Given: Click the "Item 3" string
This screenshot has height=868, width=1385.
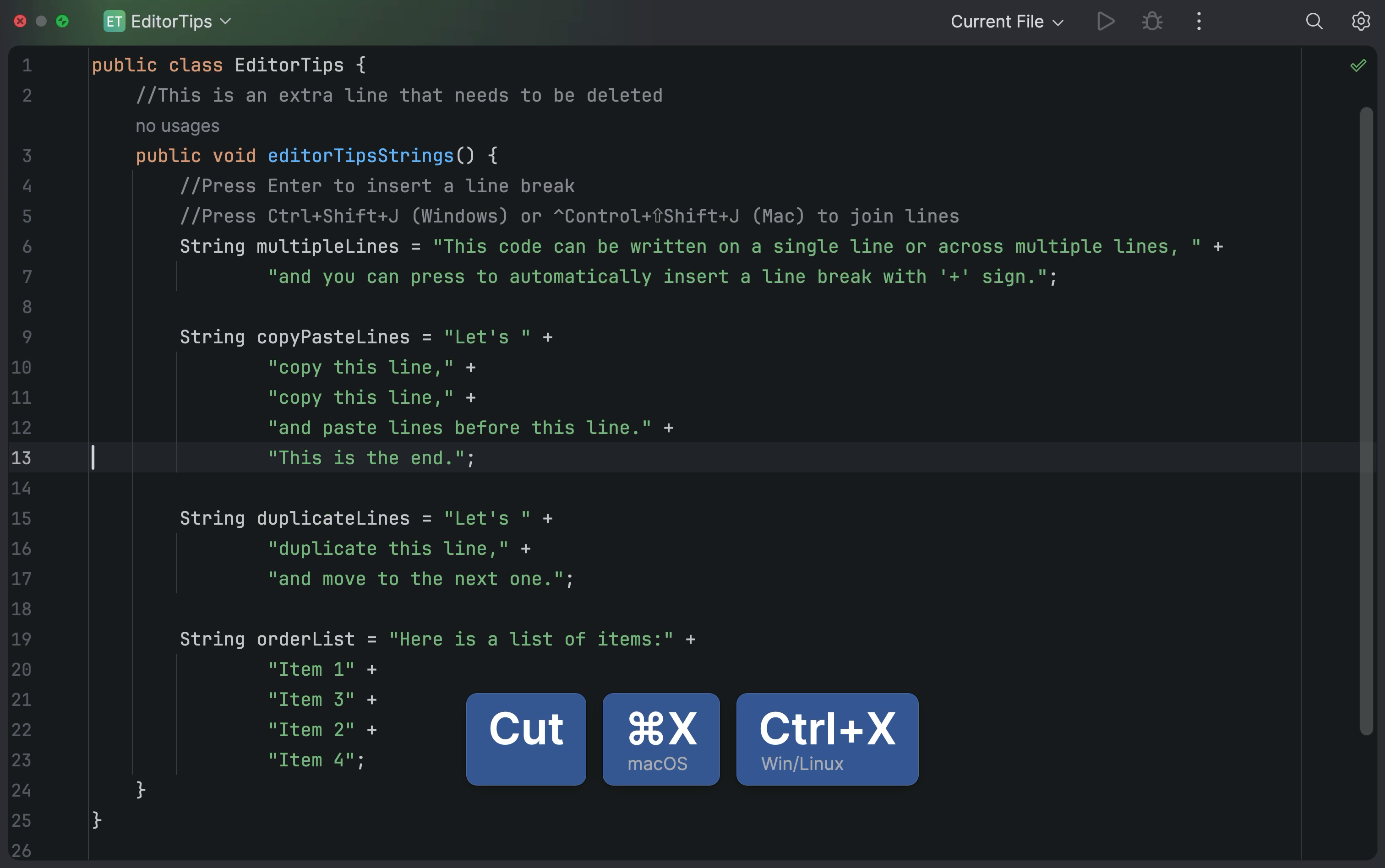Looking at the screenshot, I should (x=311, y=699).
